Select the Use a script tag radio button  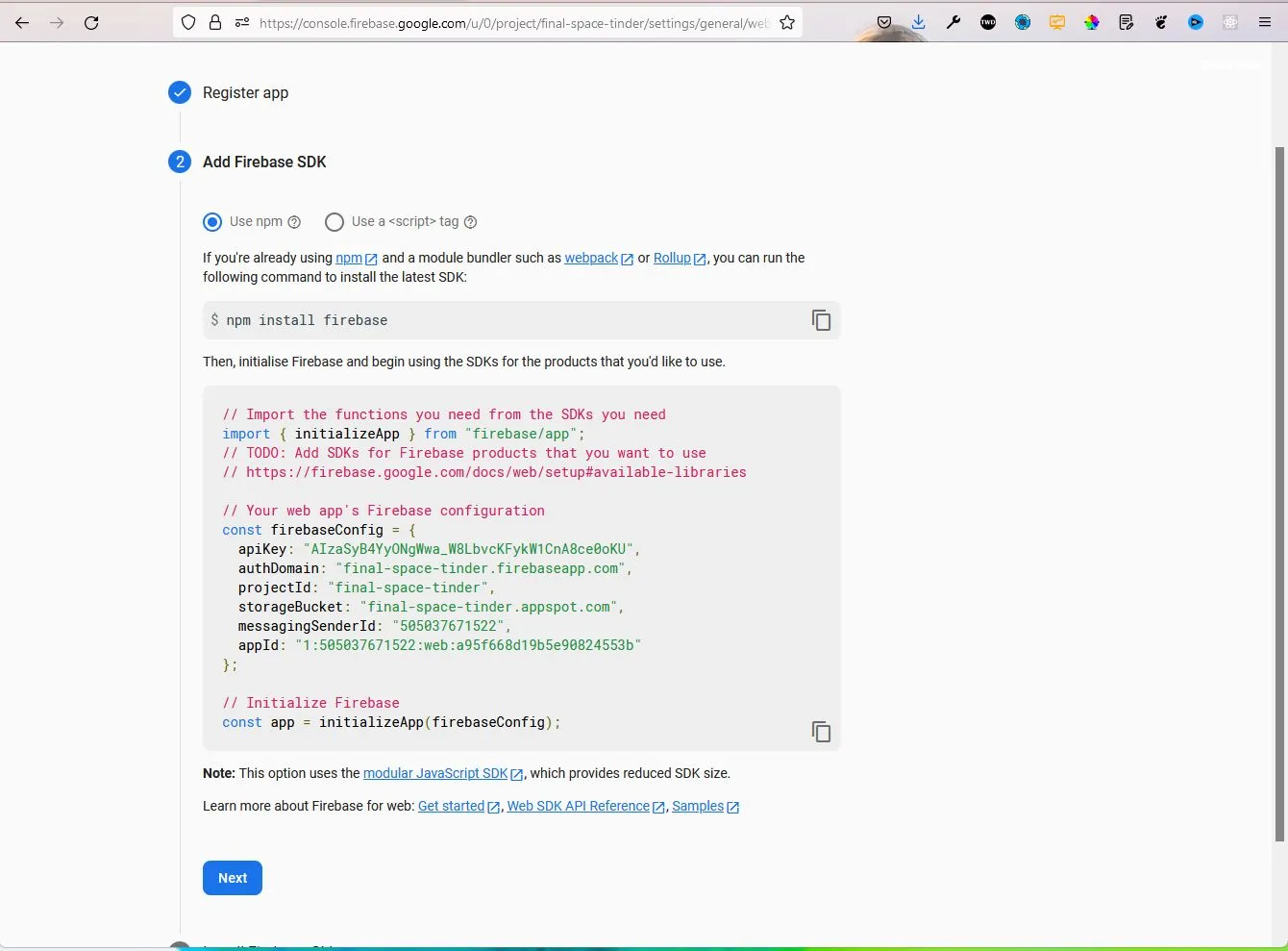coord(334,222)
